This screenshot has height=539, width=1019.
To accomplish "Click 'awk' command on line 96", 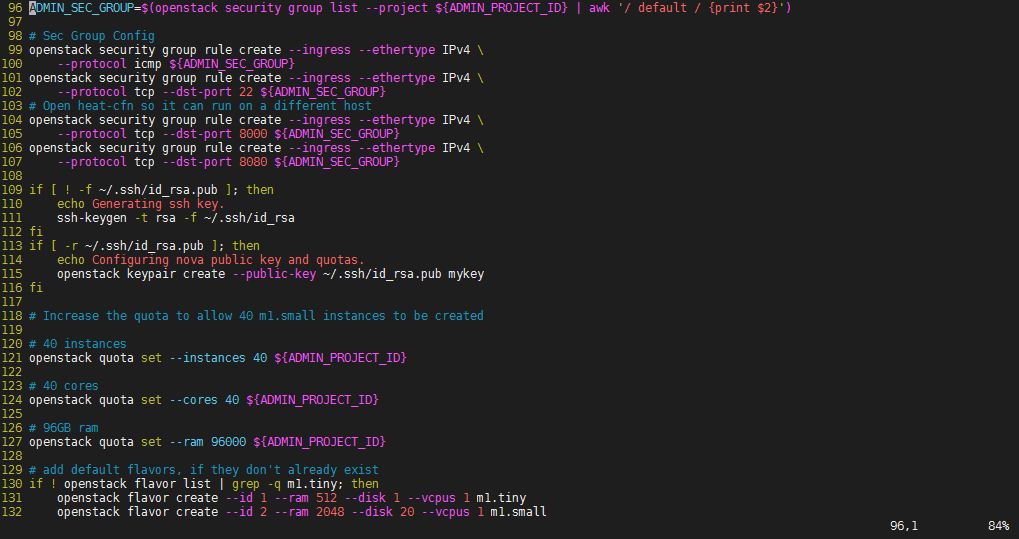I will coord(599,8).
